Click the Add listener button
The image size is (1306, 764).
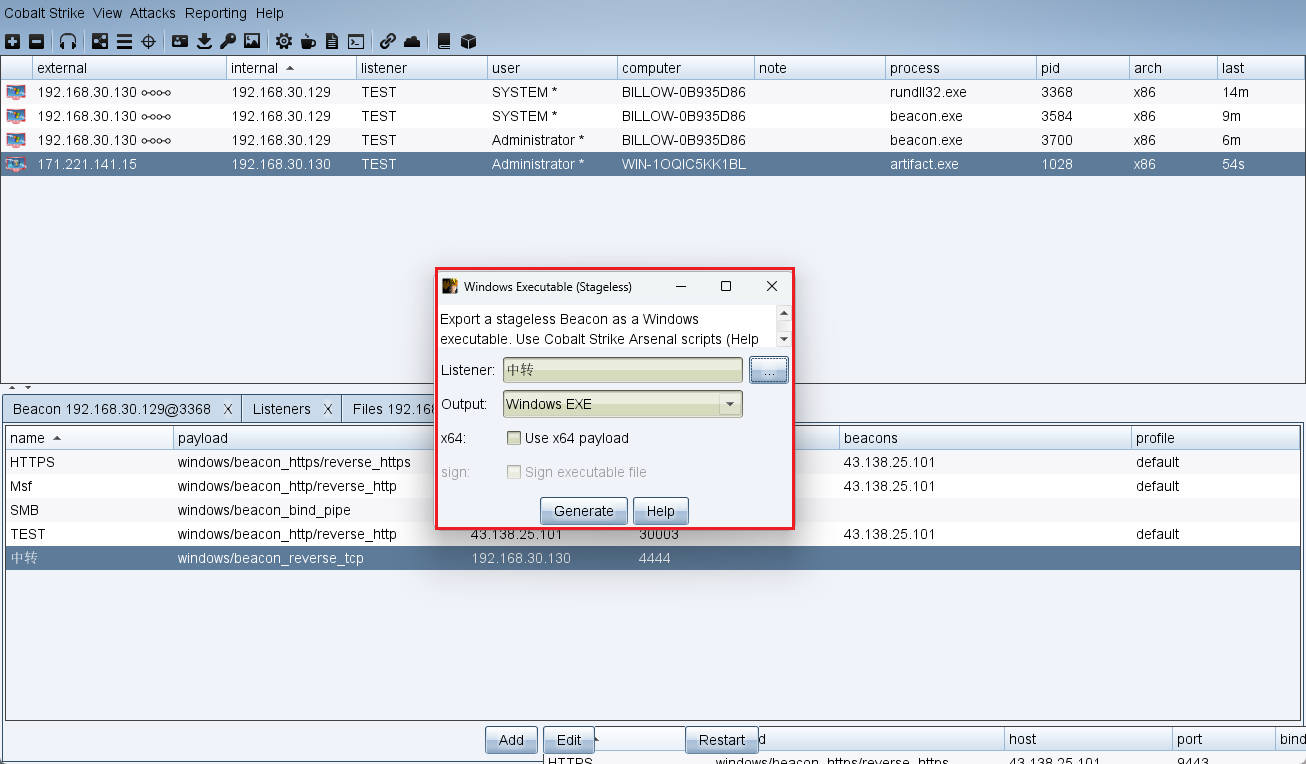pyautogui.click(x=511, y=740)
